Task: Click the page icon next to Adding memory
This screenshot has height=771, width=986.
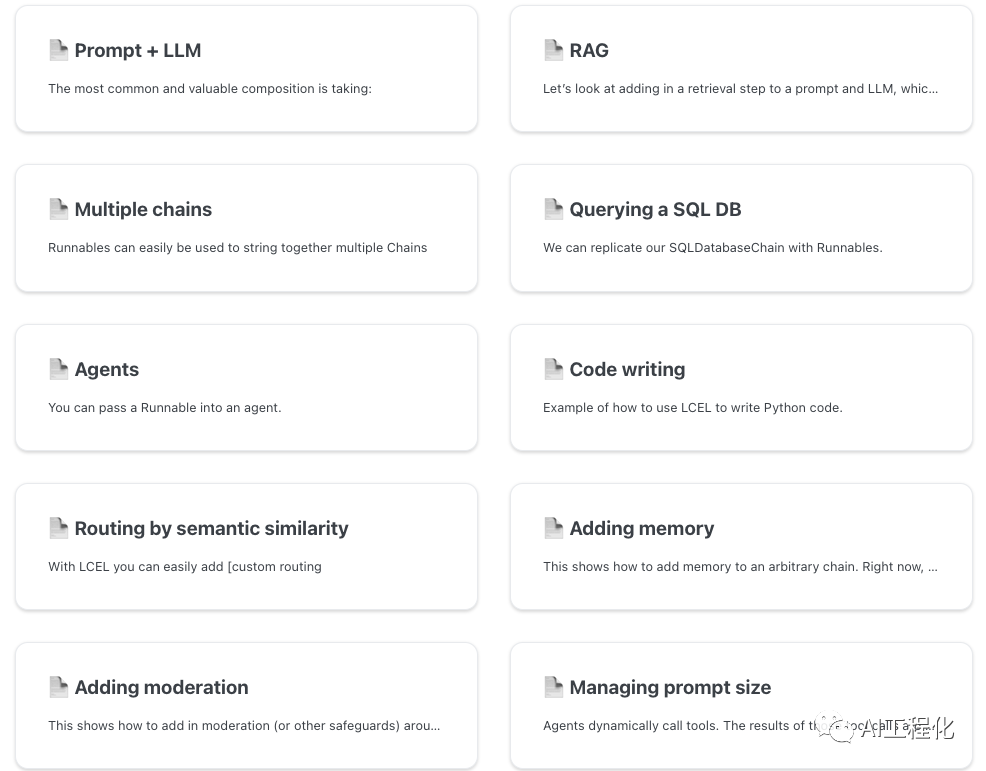Action: (x=553, y=528)
